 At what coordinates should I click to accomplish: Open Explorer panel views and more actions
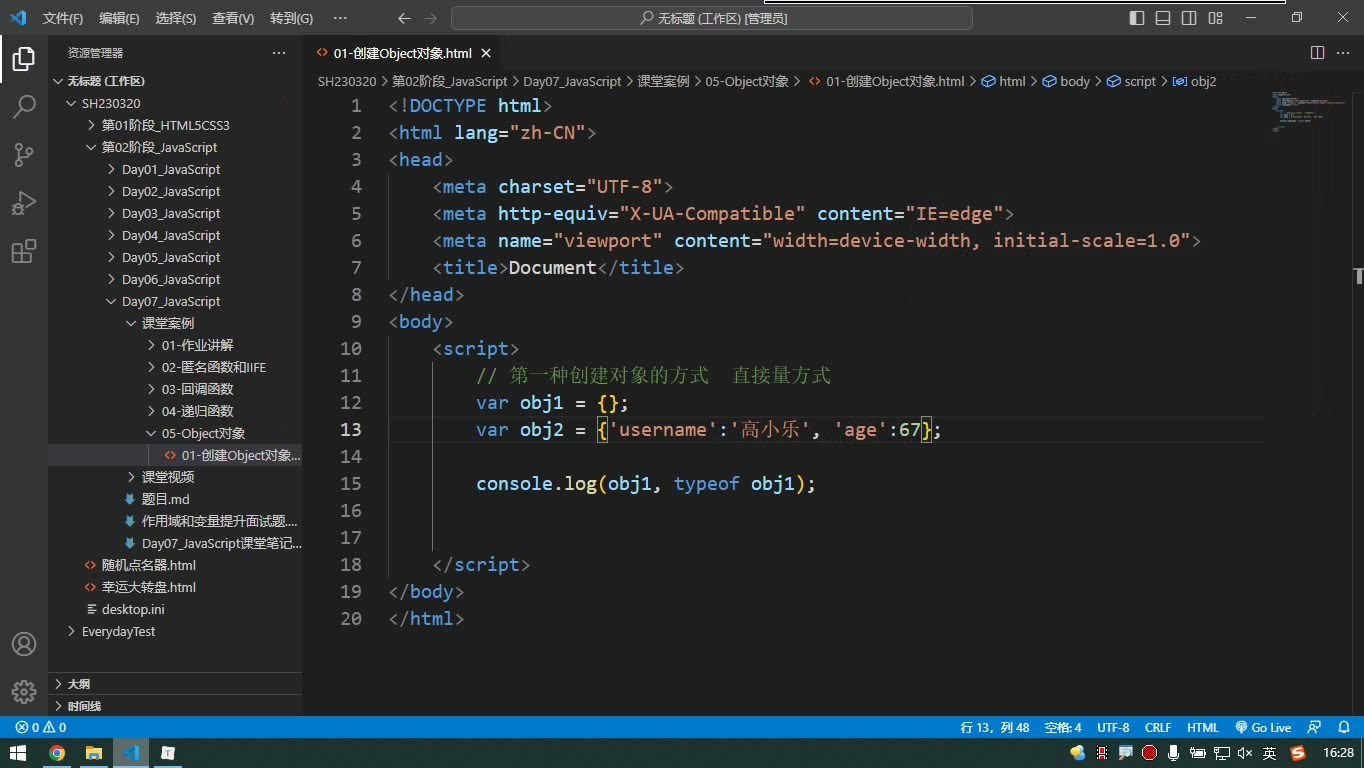click(279, 53)
